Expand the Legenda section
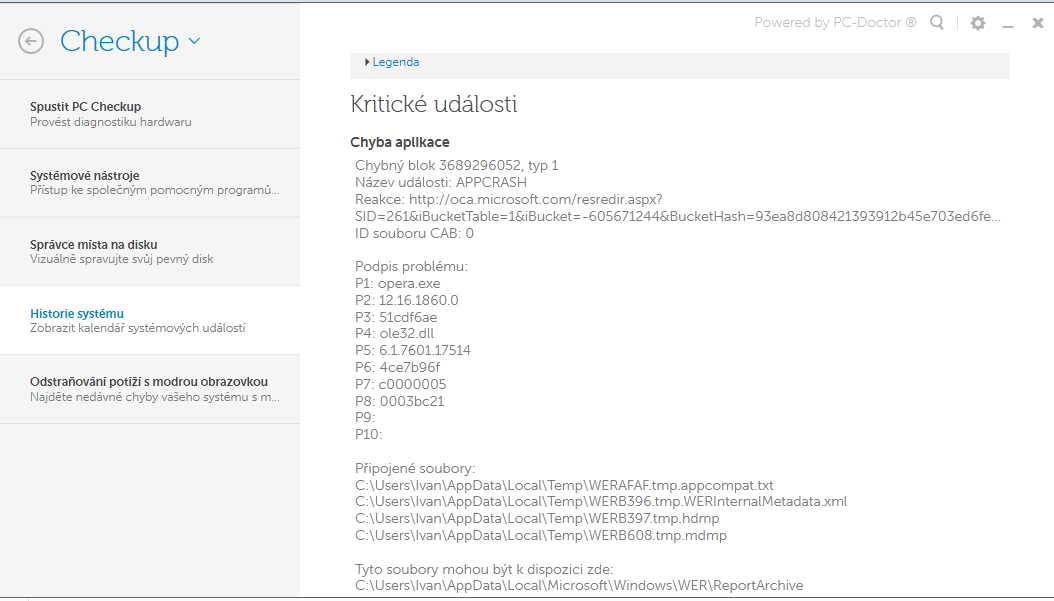 tap(393, 62)
